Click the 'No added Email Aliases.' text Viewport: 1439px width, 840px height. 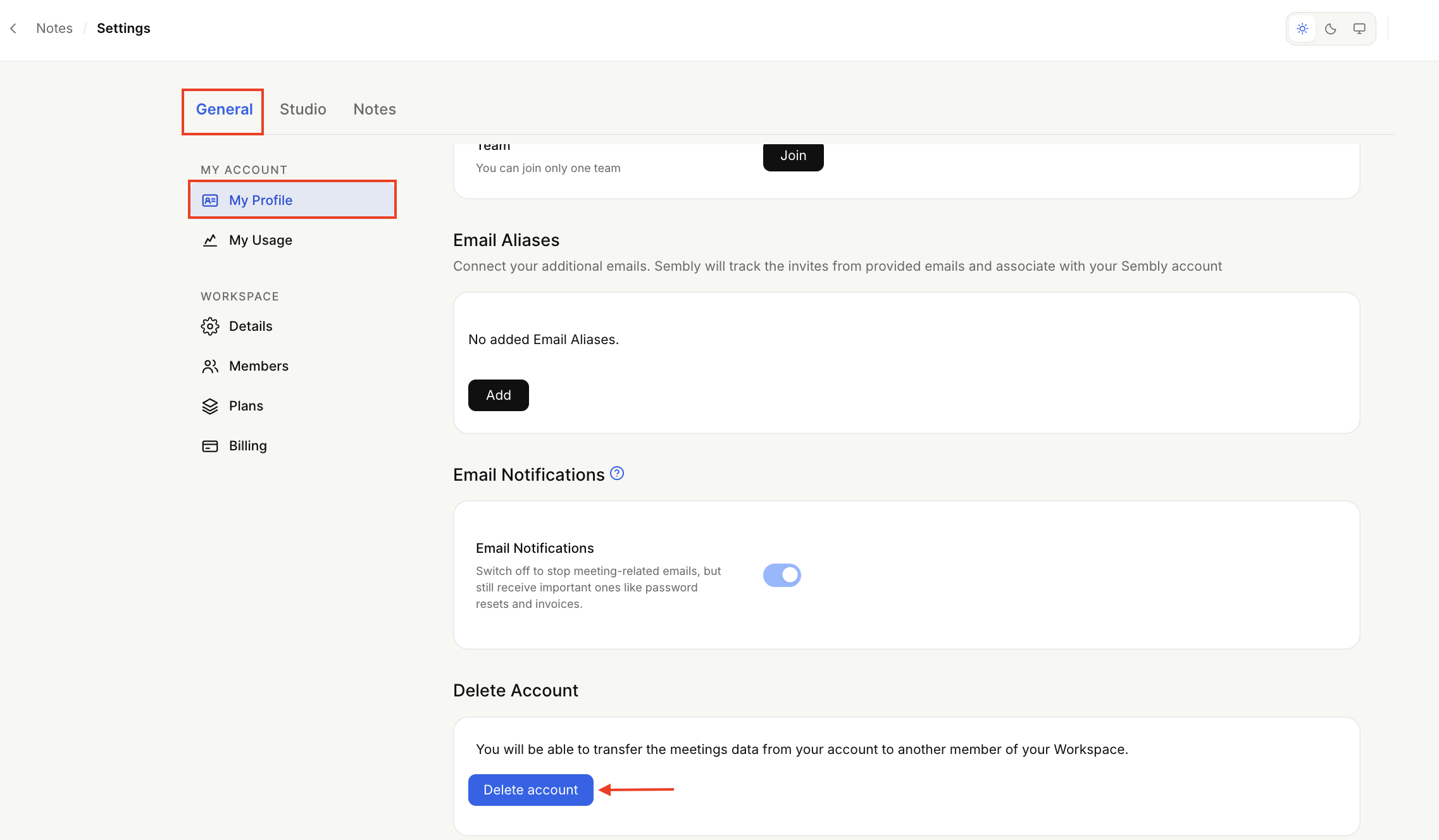pos(544,340)
